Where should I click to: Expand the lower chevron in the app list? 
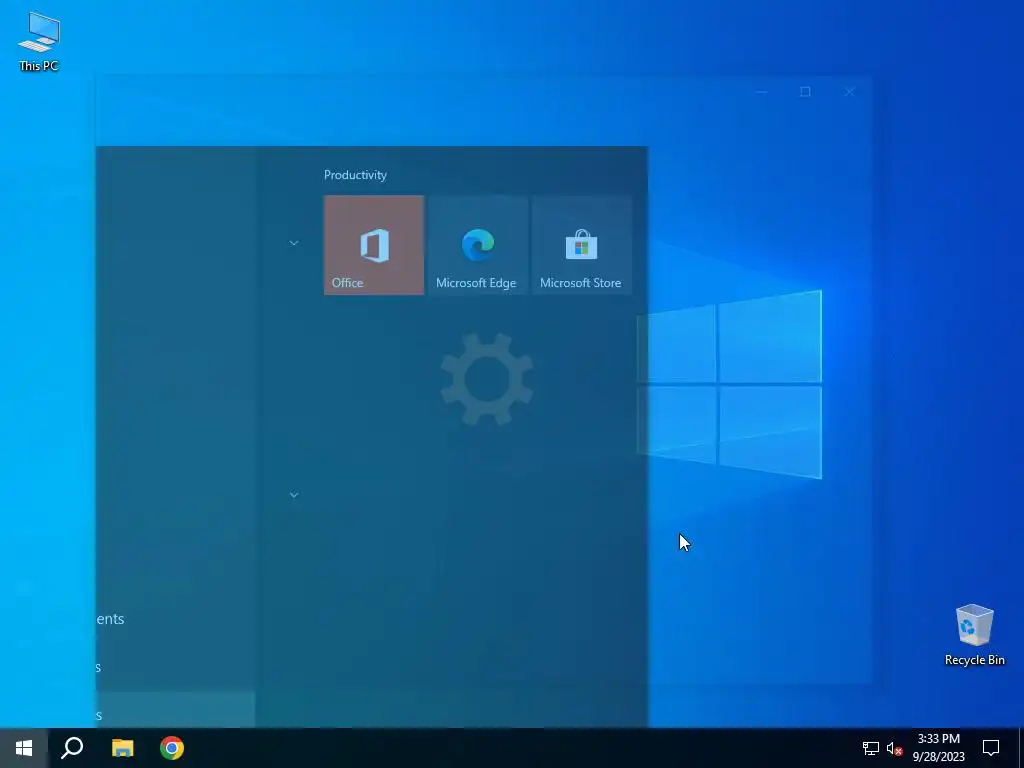(294, 495)
